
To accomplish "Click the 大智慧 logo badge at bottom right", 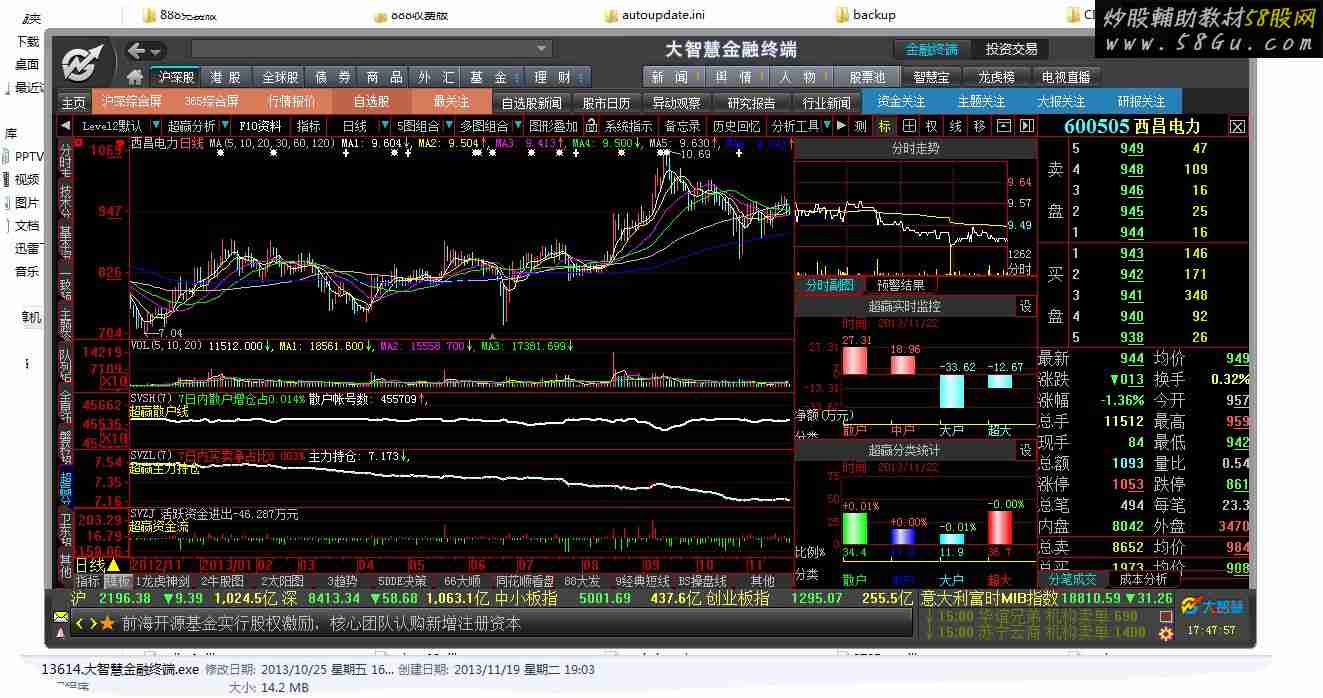I will (1211, 605).
